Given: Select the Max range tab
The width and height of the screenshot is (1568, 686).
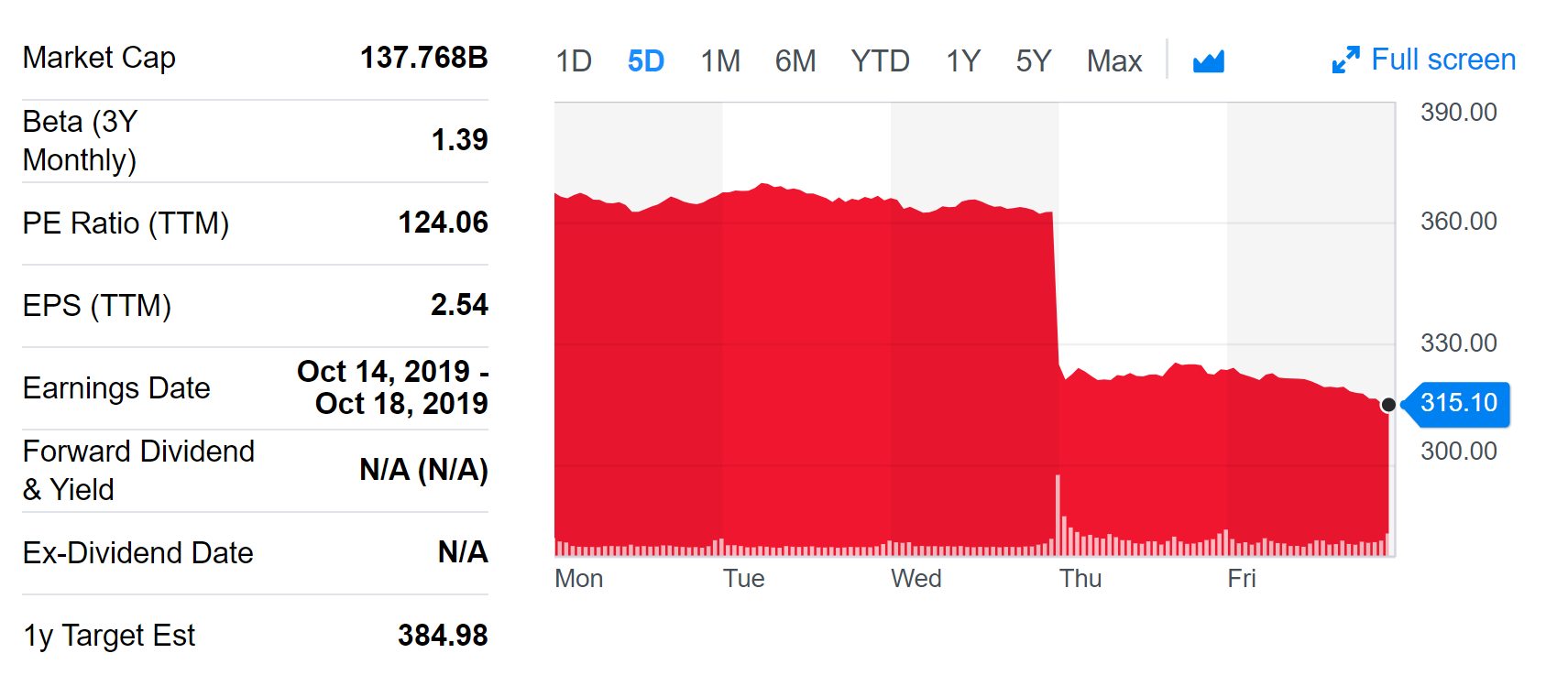Looking at the screenshot, I should tap(1113, 61).
